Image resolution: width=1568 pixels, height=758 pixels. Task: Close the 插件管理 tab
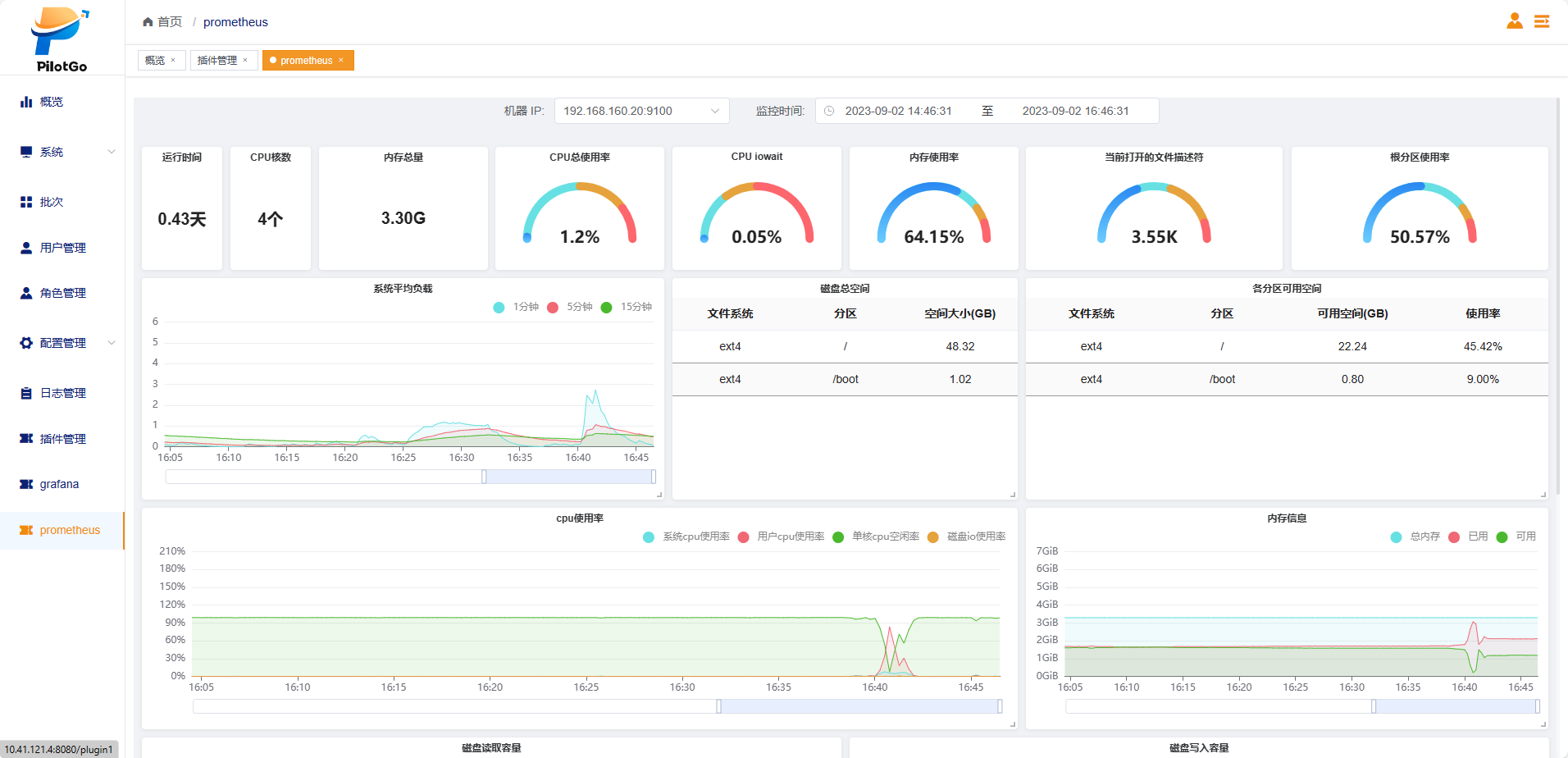[245, 60]
